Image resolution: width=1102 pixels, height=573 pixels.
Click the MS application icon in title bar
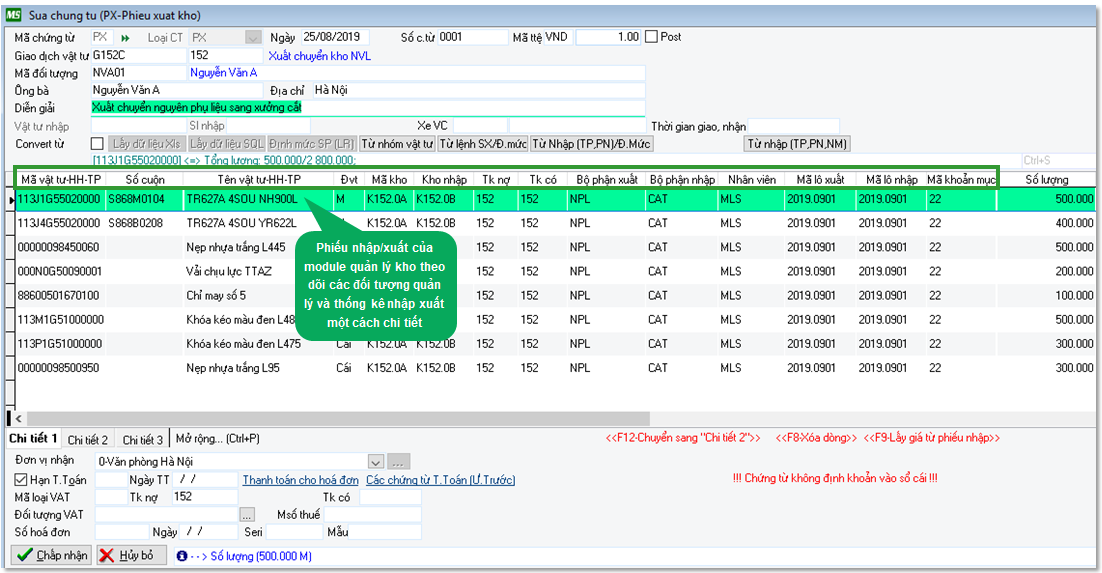pyautogui.click(x=13, y=15)
